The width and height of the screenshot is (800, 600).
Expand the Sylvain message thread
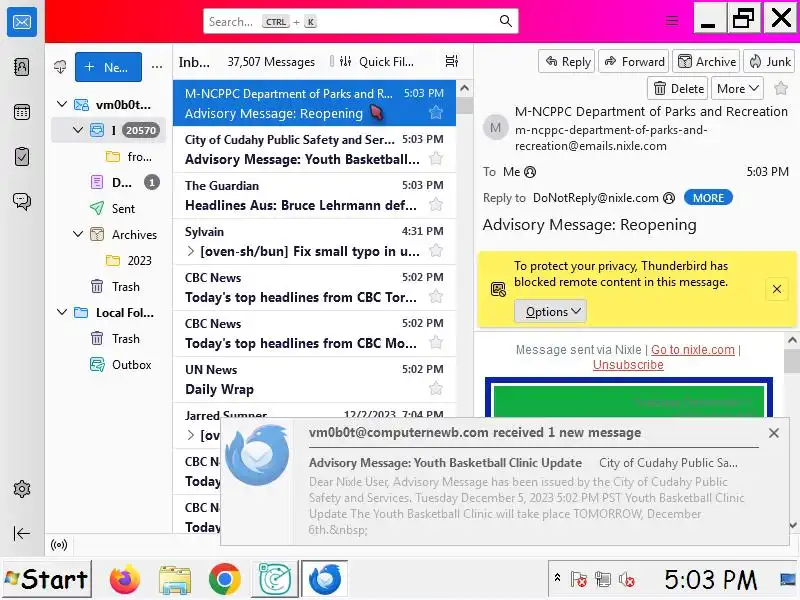point(190,251)
